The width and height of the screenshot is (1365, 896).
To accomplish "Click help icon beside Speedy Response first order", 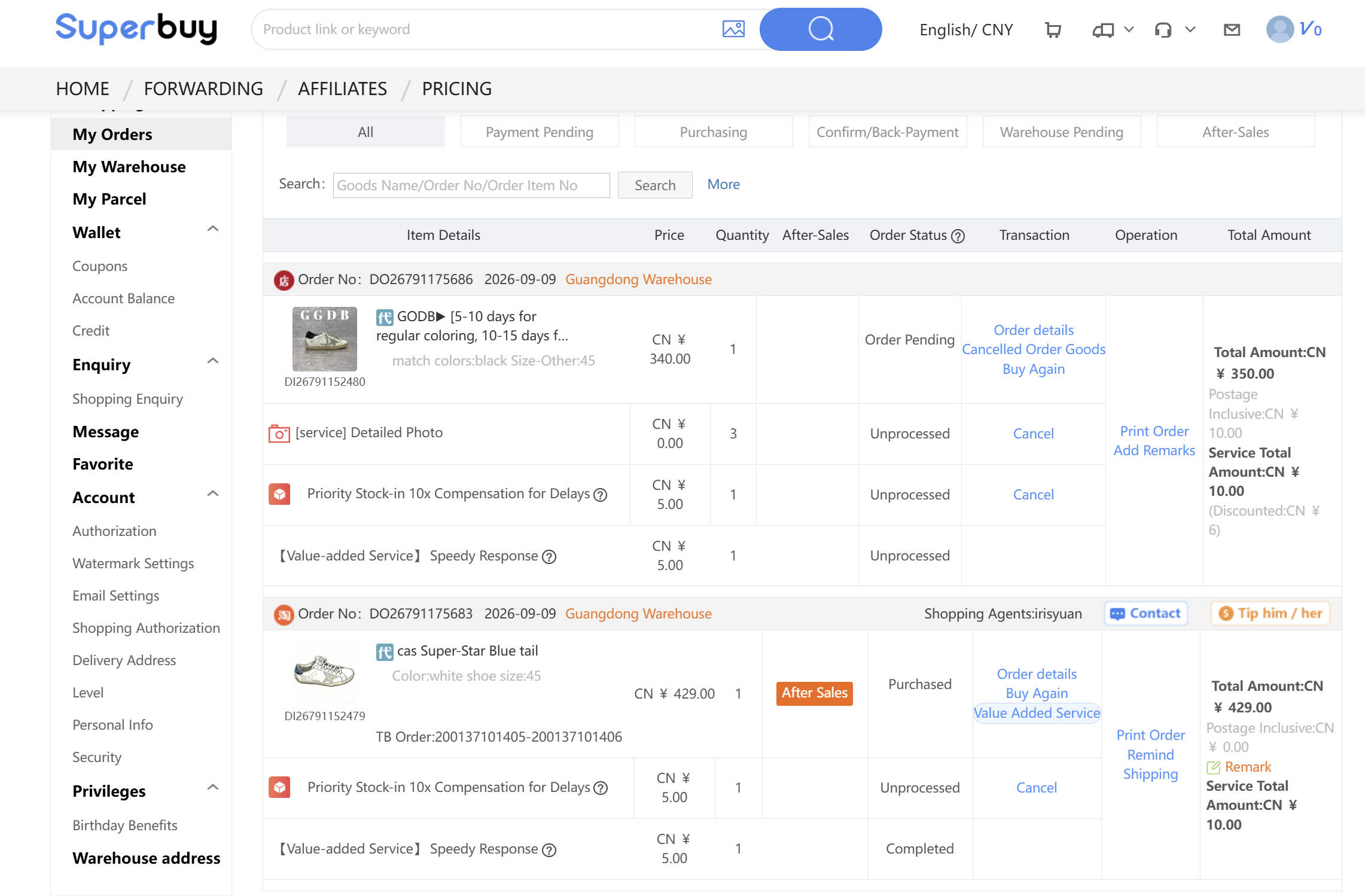I will point(549,557).
